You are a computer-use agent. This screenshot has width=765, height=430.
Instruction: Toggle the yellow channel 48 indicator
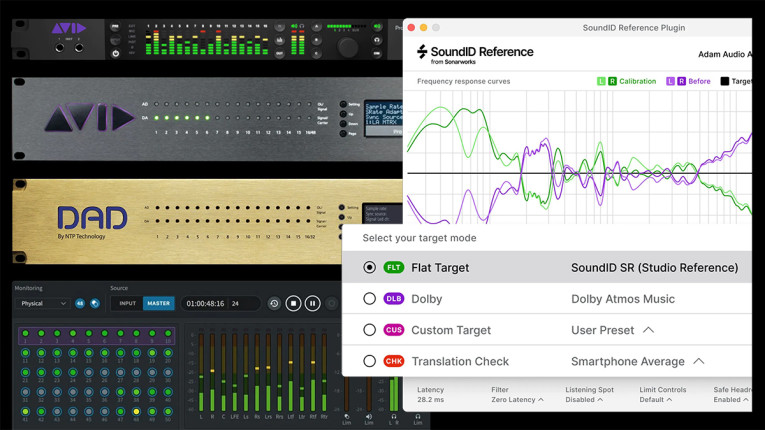pos(136,411)
